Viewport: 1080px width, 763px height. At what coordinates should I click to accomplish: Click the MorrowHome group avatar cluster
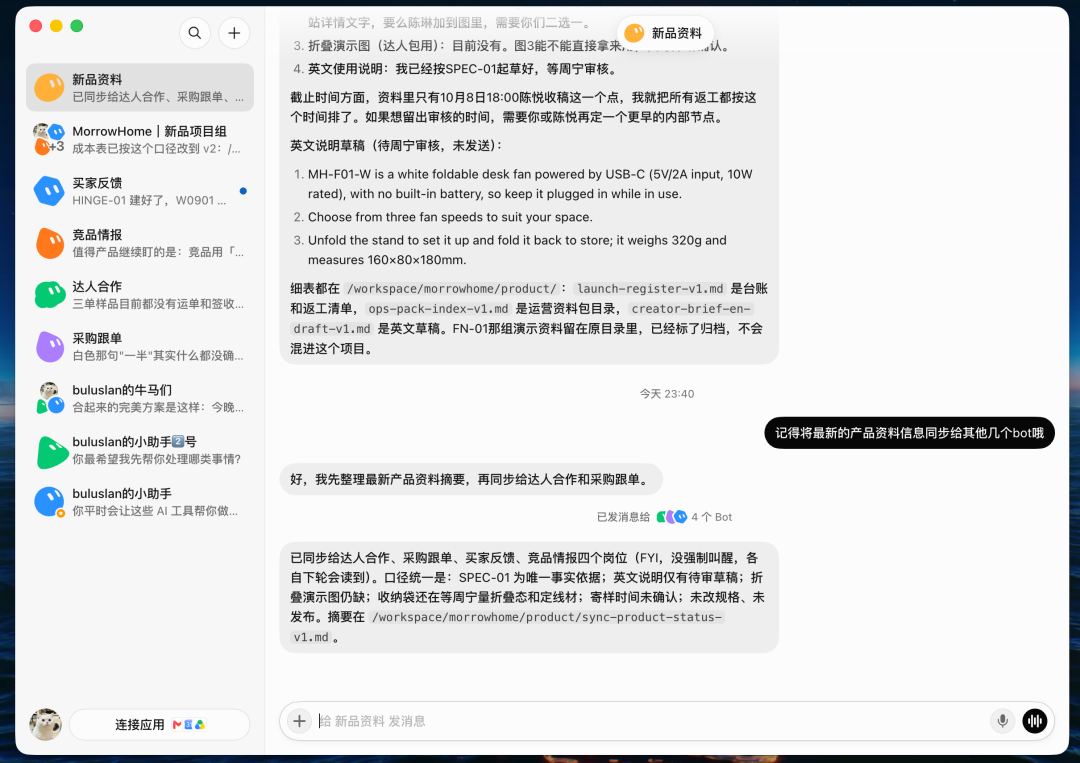pyautogui.click(x=50, y=139)
